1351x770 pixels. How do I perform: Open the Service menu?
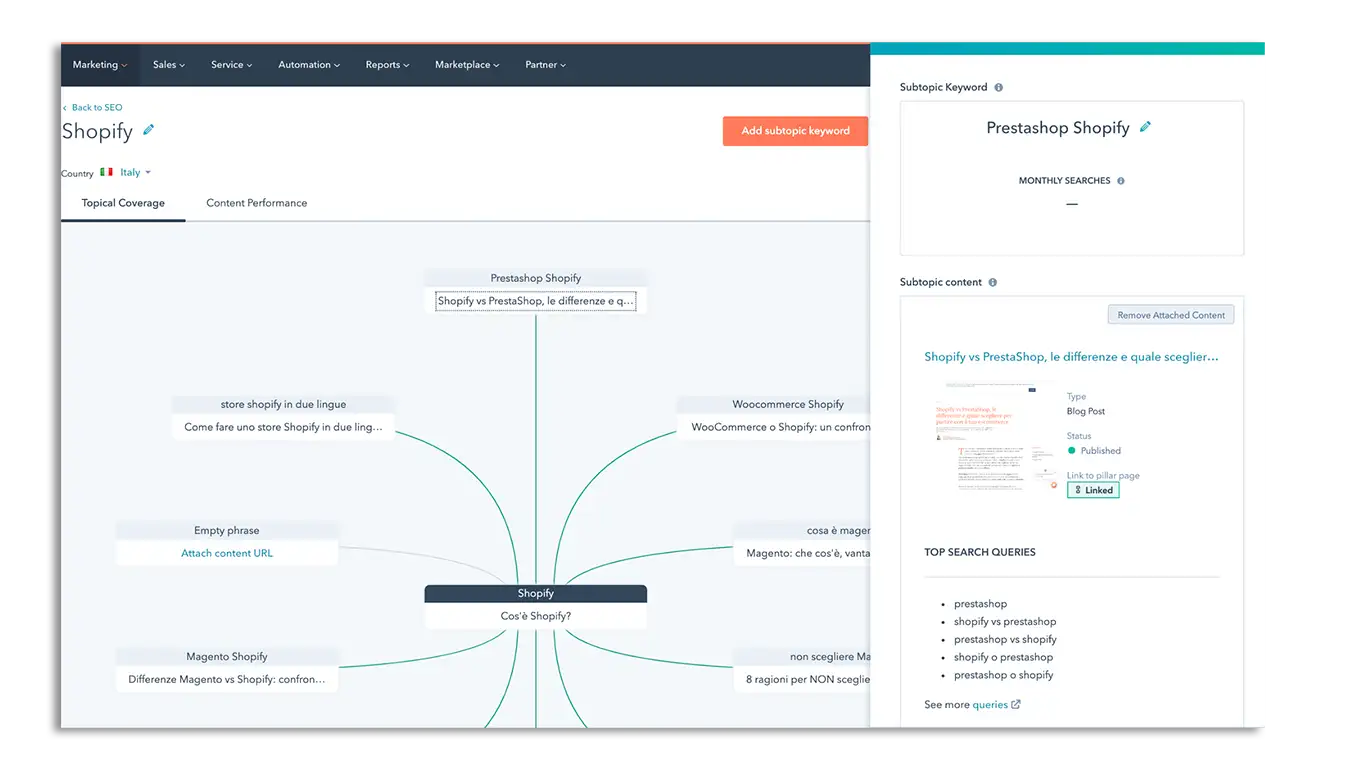tap(231, 65)
